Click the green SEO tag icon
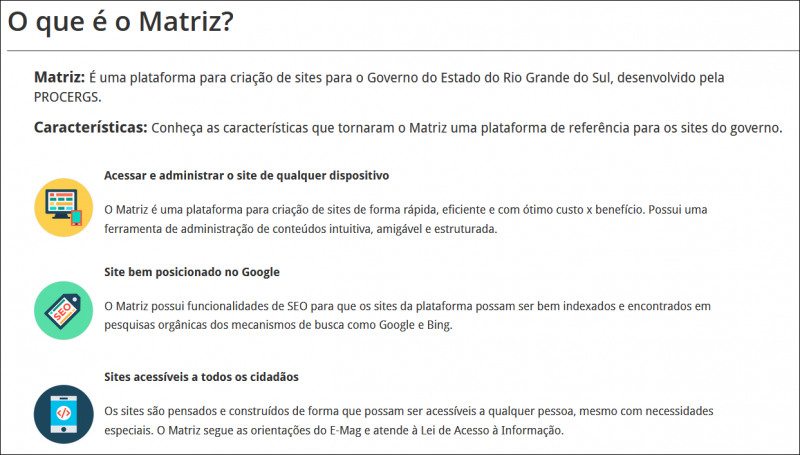Image resolution: width=800 pixels, height=455 pixels. tap(64, 311)
